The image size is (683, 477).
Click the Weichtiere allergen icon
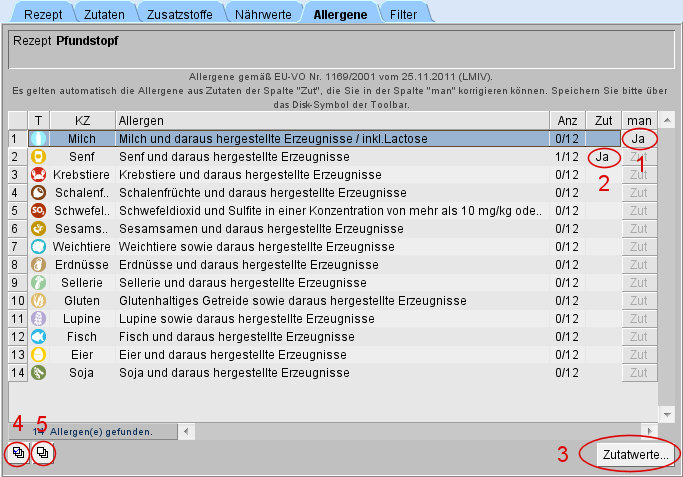coord(38,247)
